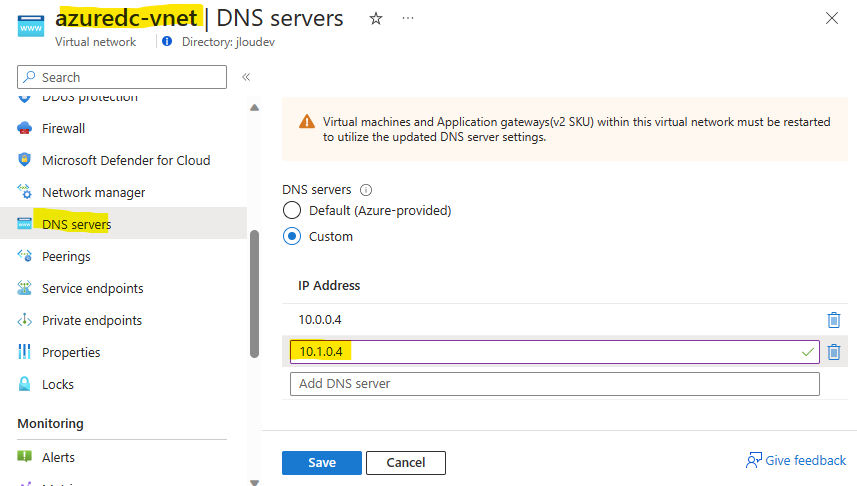Click the DNS servers sidebar icon
857x486 pixels.
click(x=25, y=224)
